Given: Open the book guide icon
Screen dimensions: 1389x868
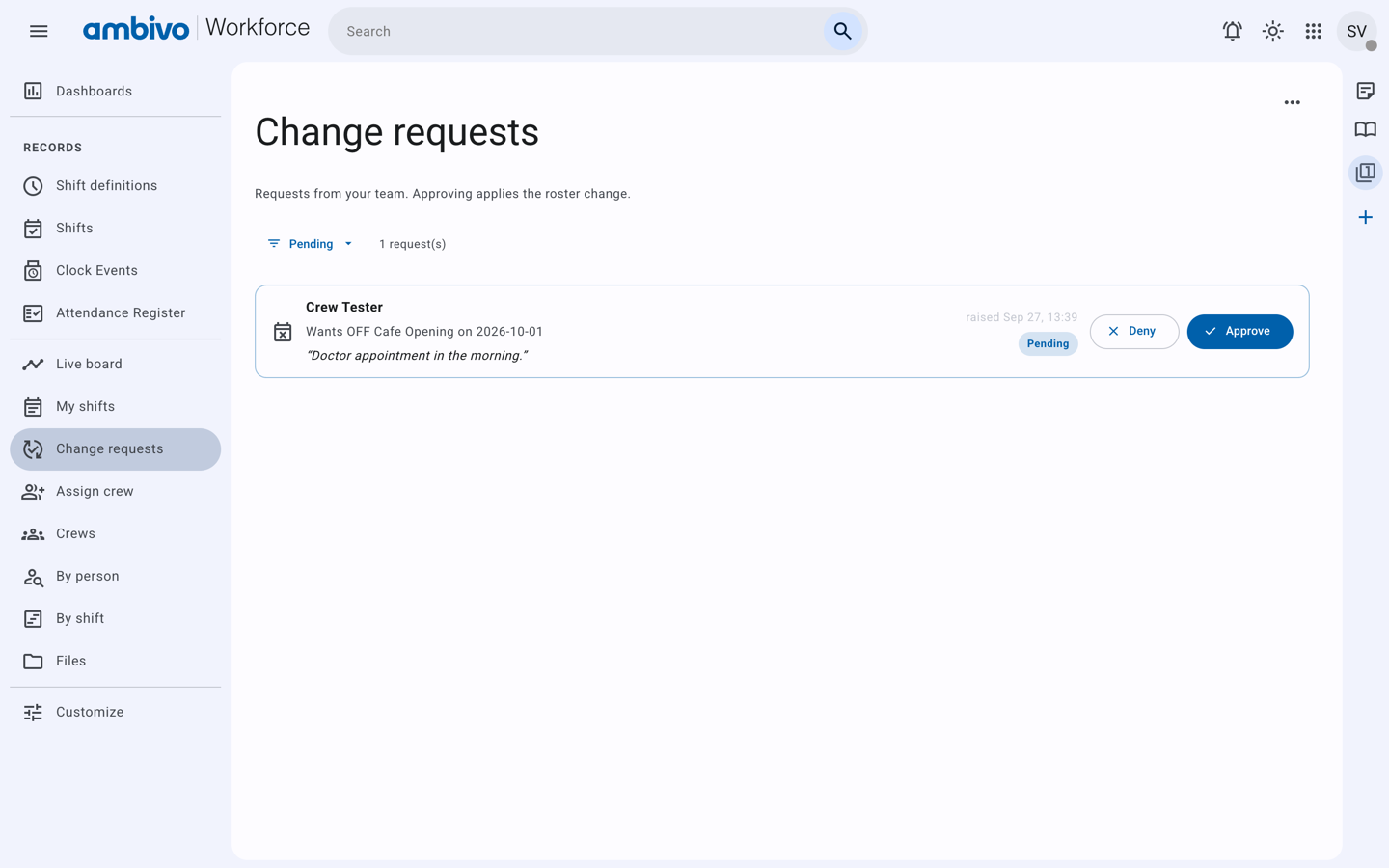Looking at the screenshot, I should (x=1365, y=129).
